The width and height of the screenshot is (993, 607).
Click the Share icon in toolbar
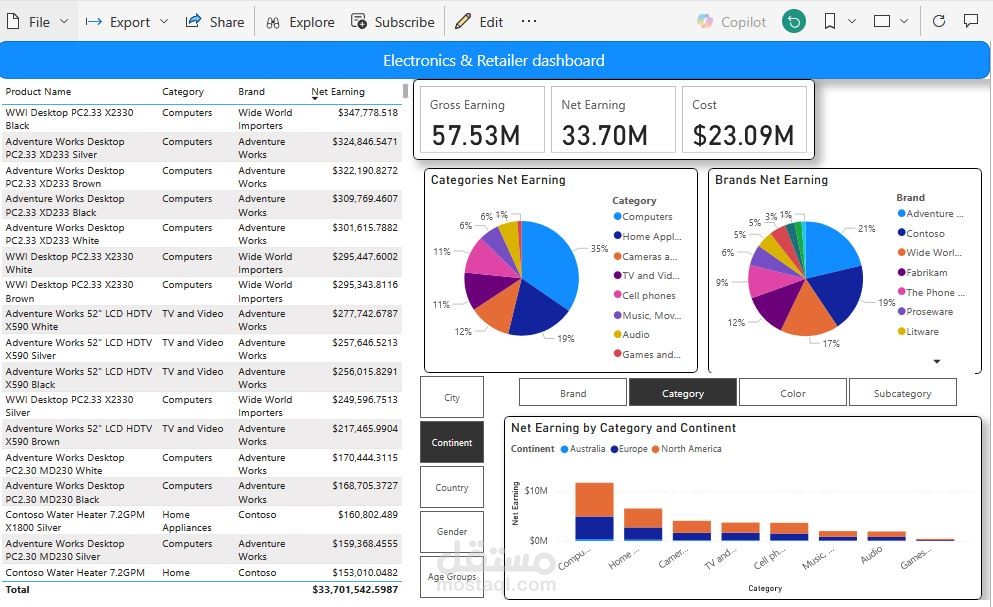coord(193,21)
